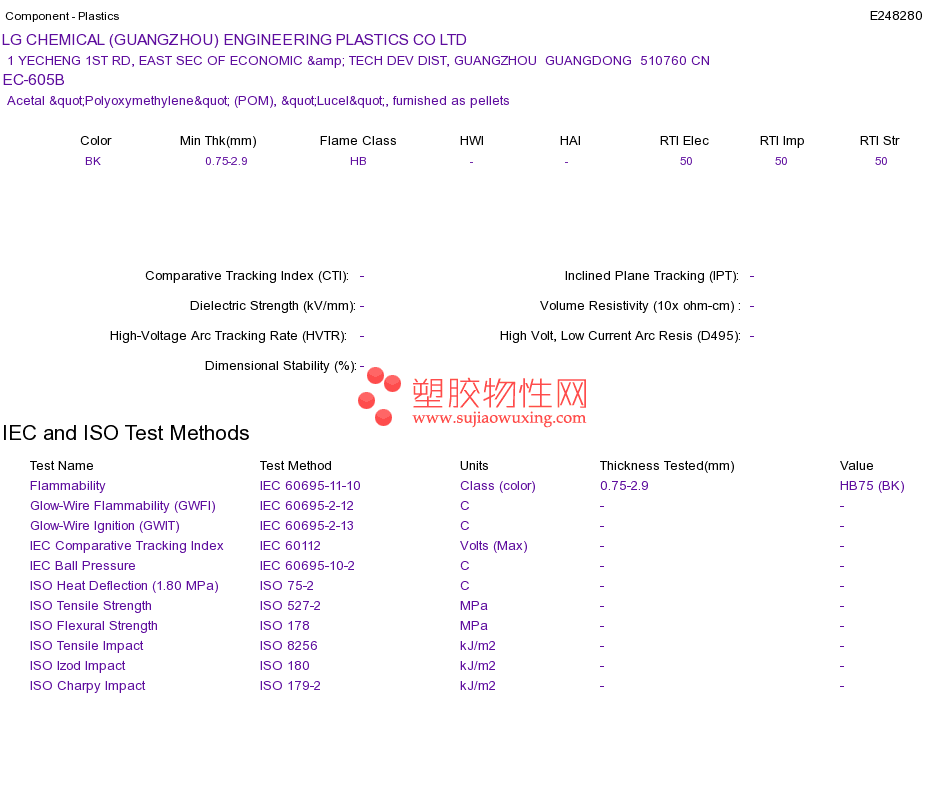
Task: Click the Dielectric Strength (kV/mm) label
Action: pyautogui.click(x=273, y=305)
